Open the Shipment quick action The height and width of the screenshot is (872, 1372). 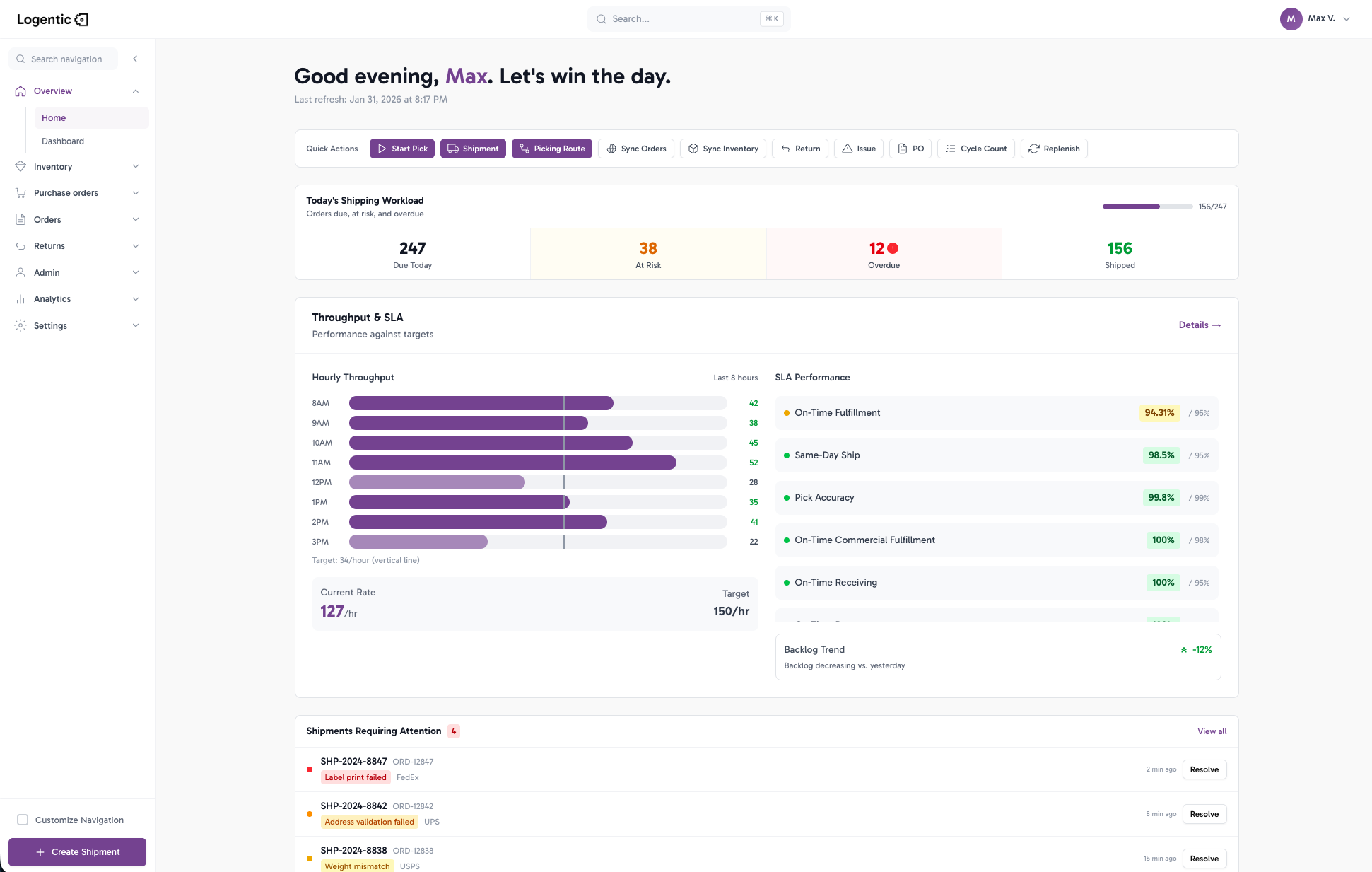coord(472,149)
